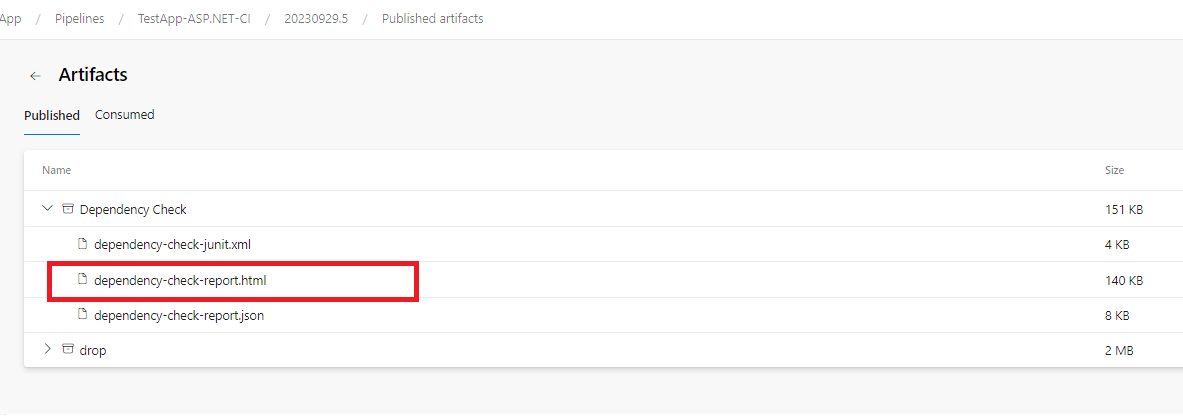Click the dependency-check-report.json file icon
Screen dimensions: 1183x416
(x=83, y=315)
